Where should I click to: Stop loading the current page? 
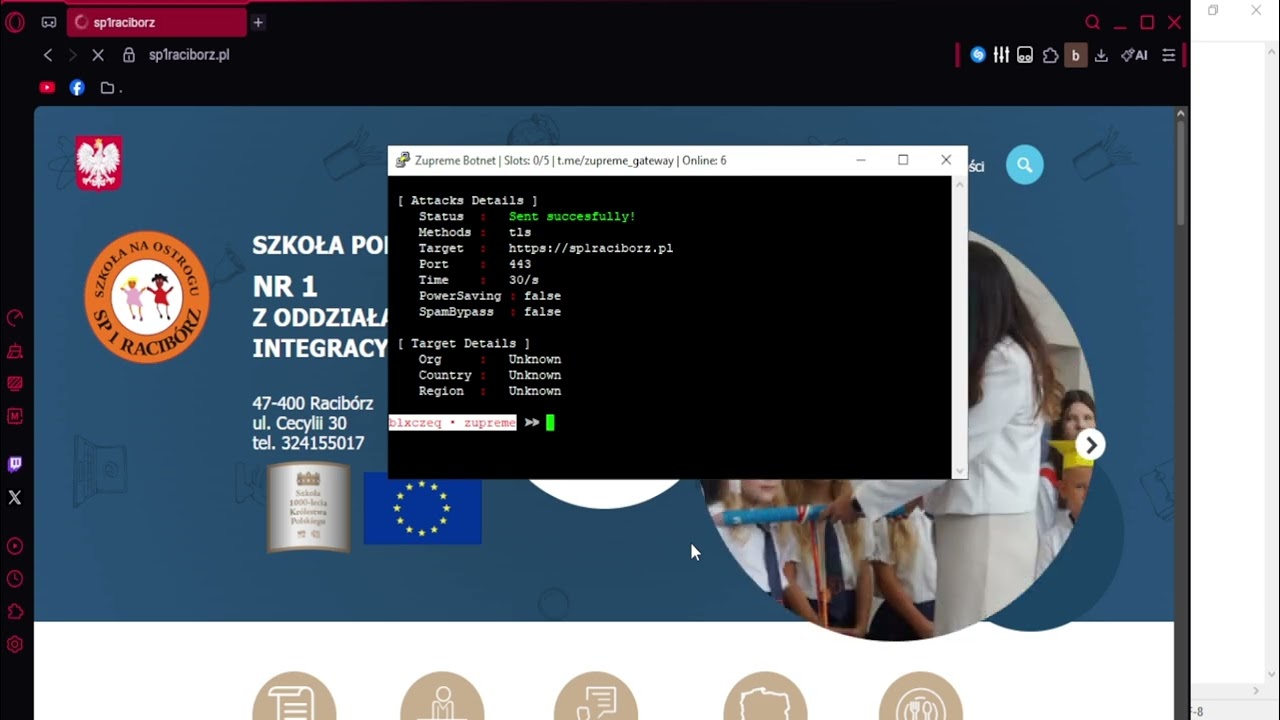click(98, 55)
